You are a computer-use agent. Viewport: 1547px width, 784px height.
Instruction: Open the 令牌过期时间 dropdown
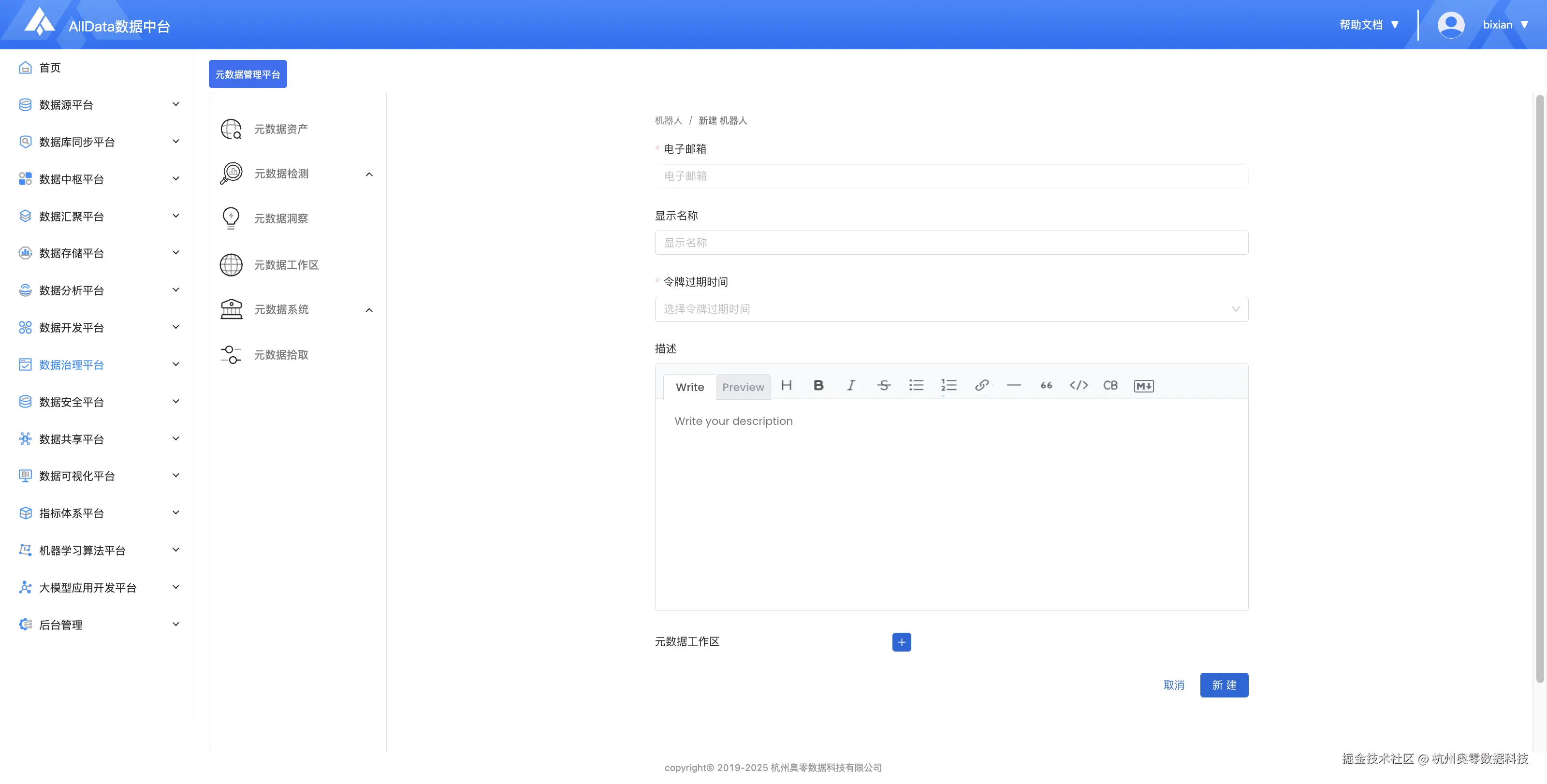point(950,309)
